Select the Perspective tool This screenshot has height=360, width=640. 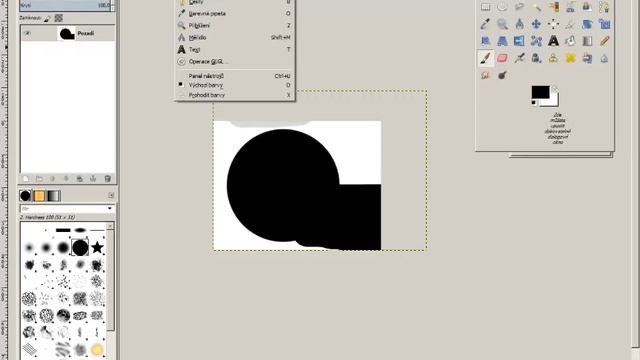pyautogui.click(x=502, y=41)
